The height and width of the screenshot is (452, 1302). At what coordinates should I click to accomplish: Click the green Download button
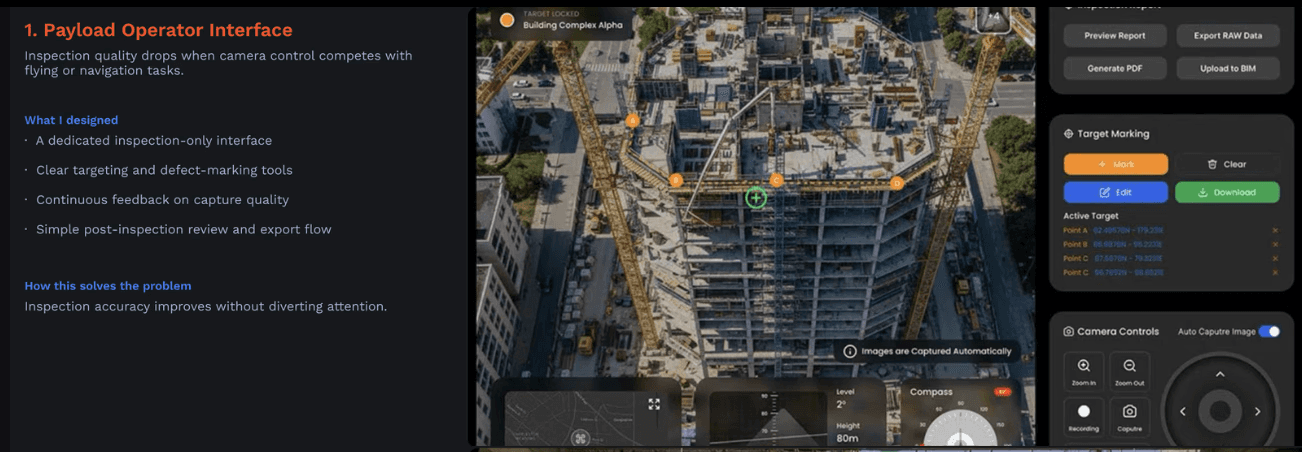pyautogui.click(x=1227, y=192)
